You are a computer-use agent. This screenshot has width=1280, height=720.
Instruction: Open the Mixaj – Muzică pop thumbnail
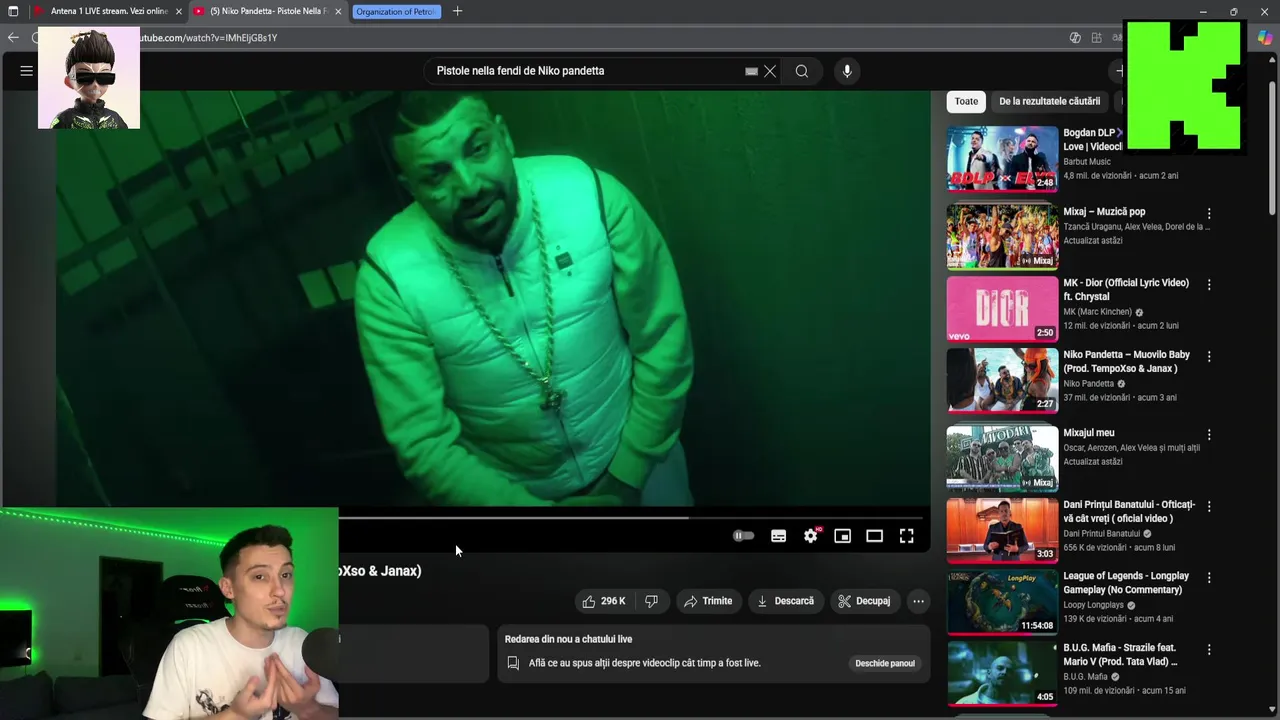tap(1002, 237)
